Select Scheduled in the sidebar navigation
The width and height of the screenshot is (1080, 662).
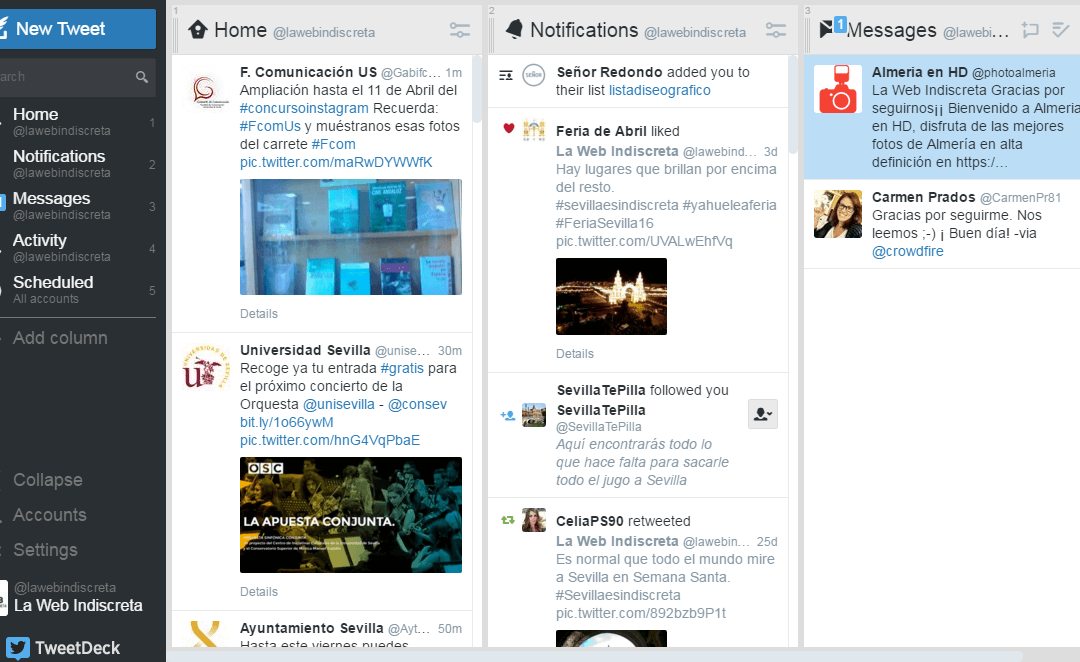pyautogui.click(x=53, y=282)
